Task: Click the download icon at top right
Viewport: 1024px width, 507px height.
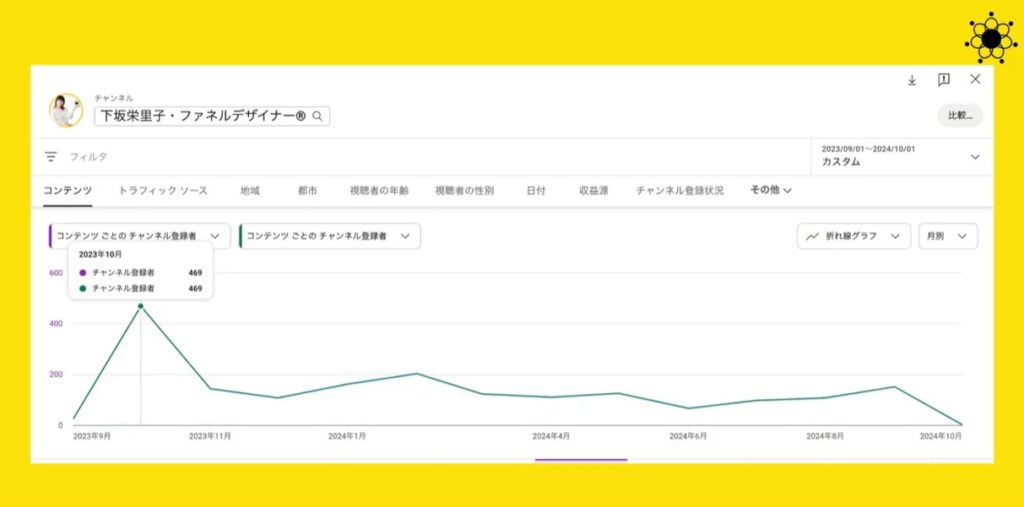Action: point(912,80)
